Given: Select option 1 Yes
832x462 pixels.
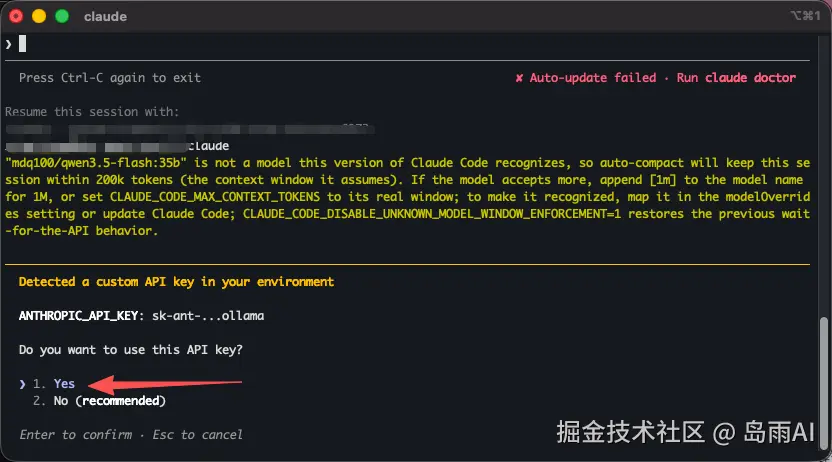Looking at the screenshot, I should pos(54,383).
